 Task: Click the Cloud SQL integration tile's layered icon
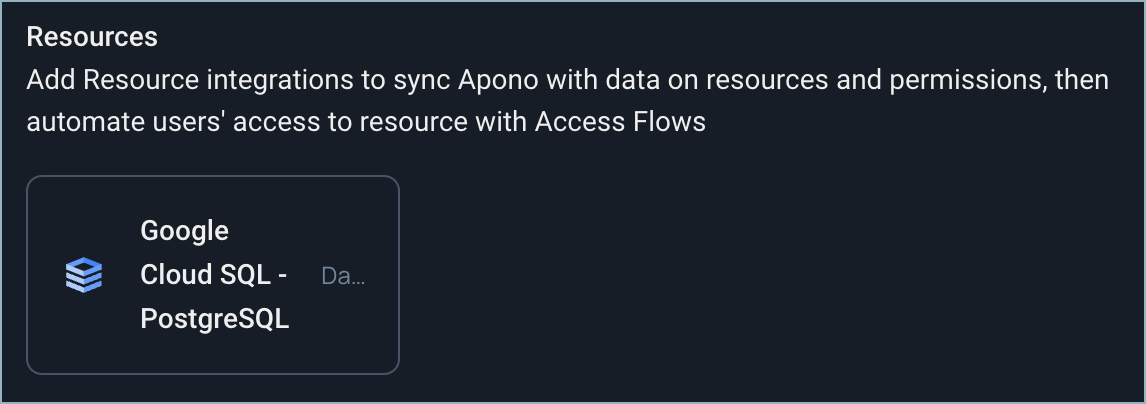pyautogui.click(x=84, y=275)
